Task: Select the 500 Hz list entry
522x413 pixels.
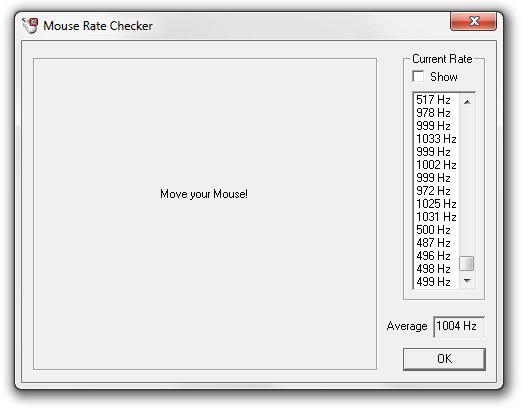Action: pos(436,230)
